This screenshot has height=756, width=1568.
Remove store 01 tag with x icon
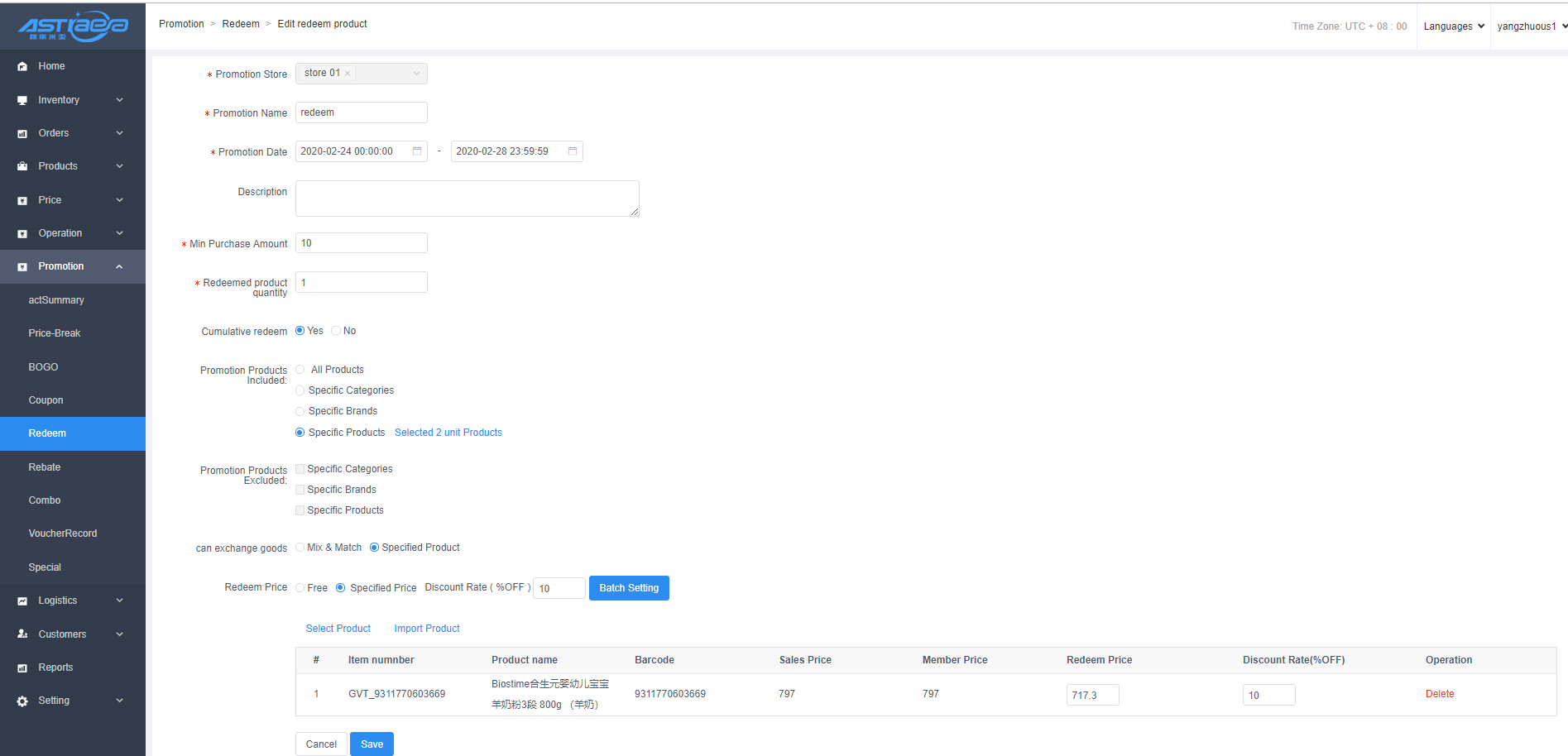coord(348,74)
